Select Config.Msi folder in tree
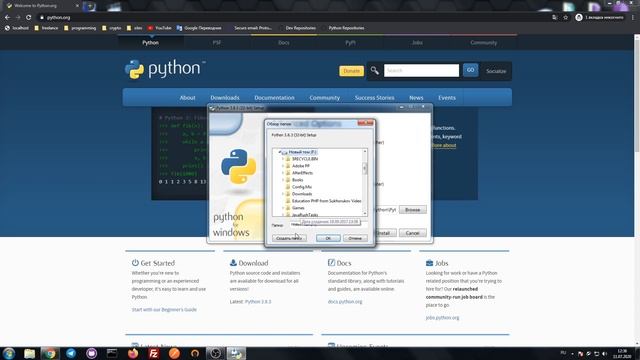The width and height of the screenshot is (640, 360). tap(302, 187)
